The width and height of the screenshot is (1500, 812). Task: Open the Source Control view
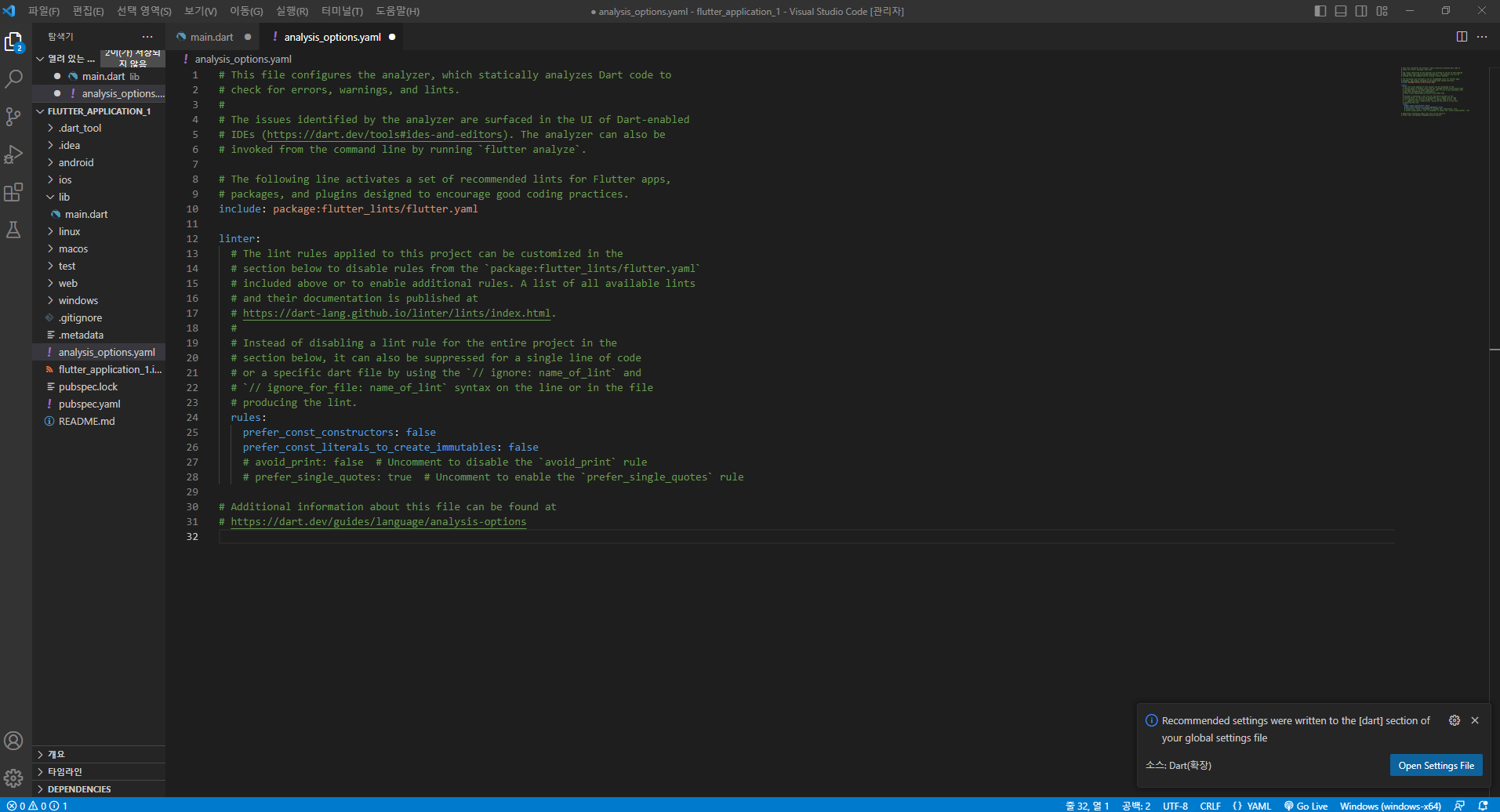14,117
